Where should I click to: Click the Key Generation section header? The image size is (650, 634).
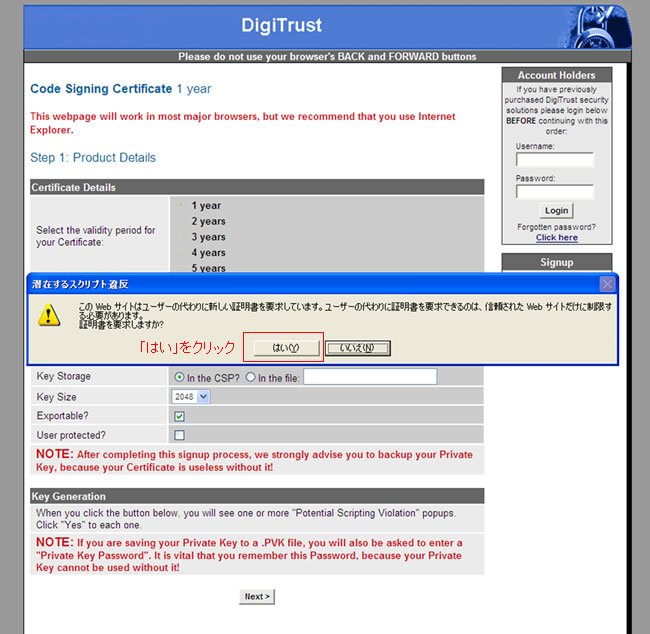[257, 496]
